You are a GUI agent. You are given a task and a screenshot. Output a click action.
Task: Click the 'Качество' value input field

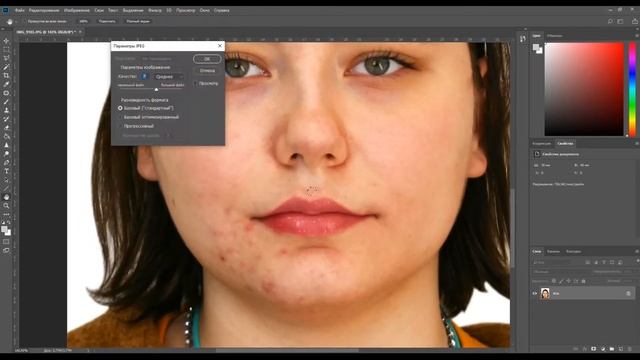(144, 77)
